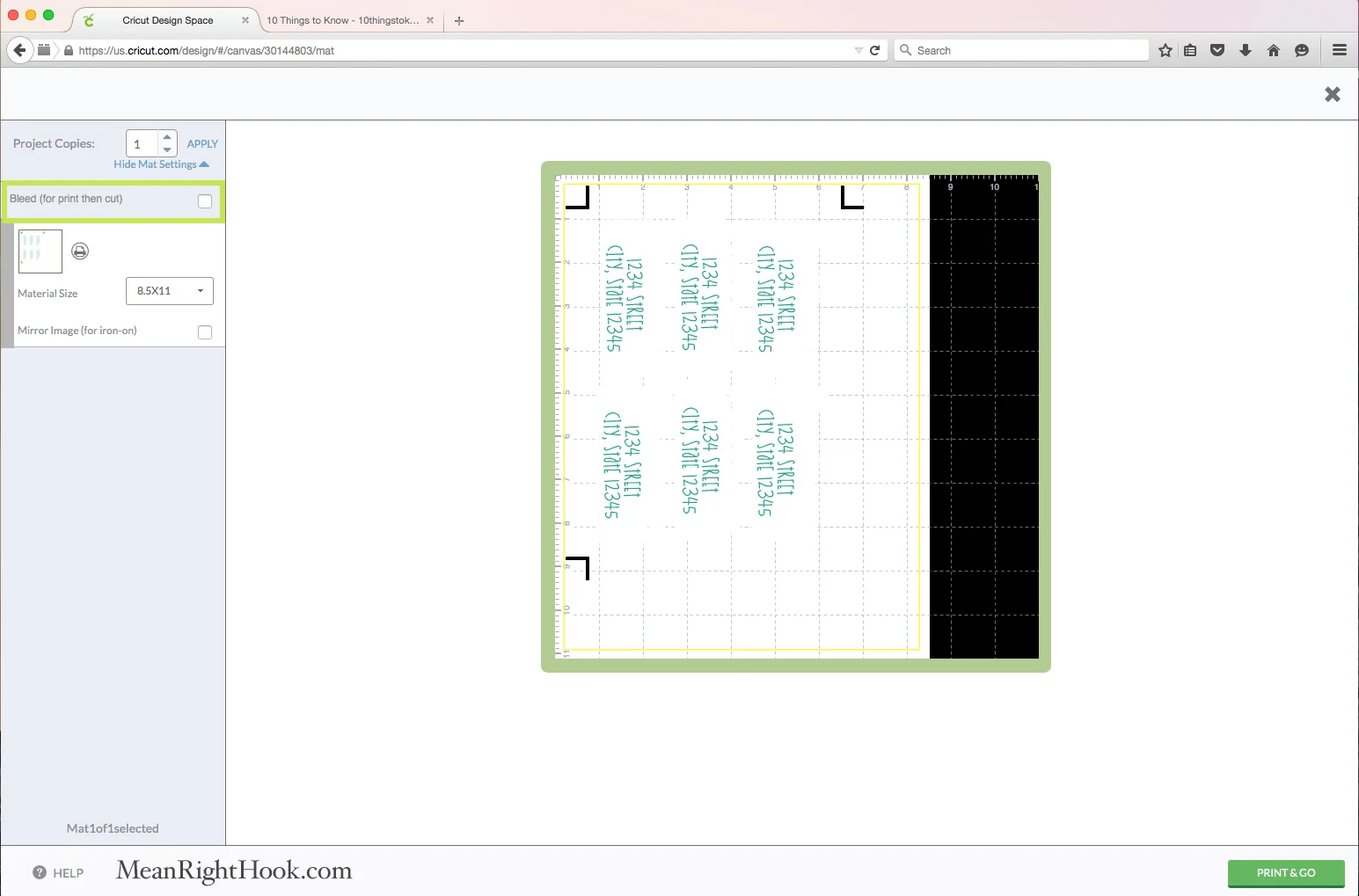Click the Mat1of1selected text
The image size is (1359, 896).
(x=113, y=828)
